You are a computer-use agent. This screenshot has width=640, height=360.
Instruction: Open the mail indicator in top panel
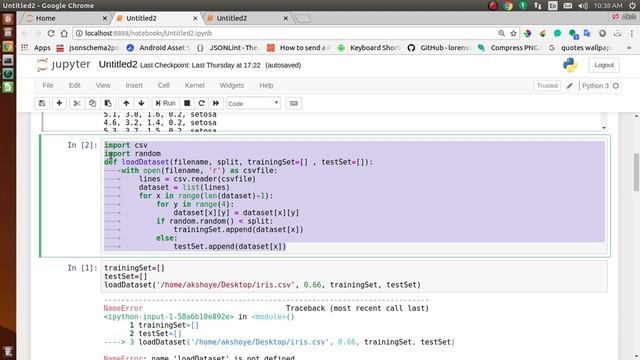pyautogui.click(x=568, y=5)
